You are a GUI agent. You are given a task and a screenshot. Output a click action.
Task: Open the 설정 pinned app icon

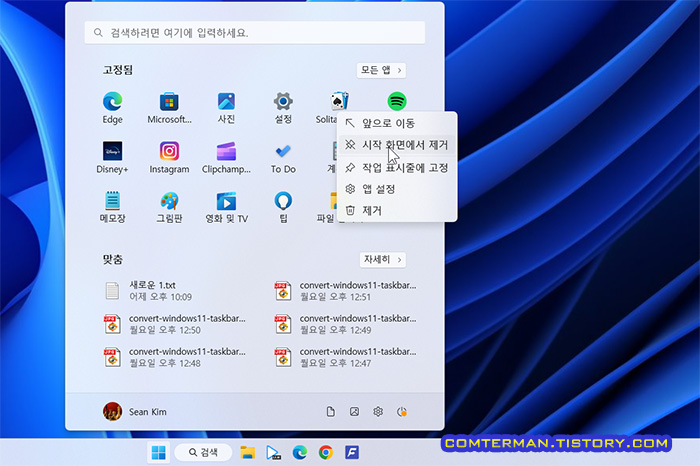(283, 108)
